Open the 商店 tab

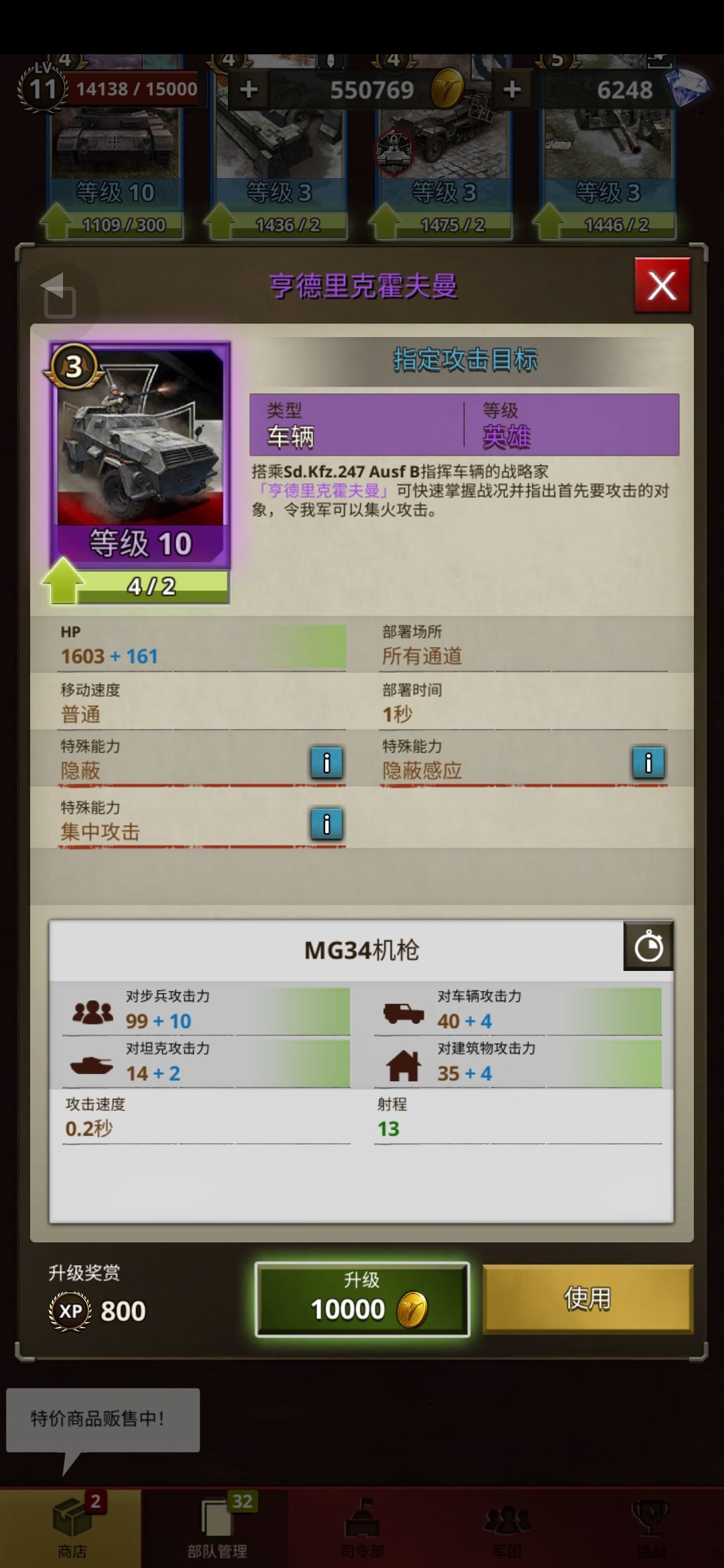[71, 1528]
